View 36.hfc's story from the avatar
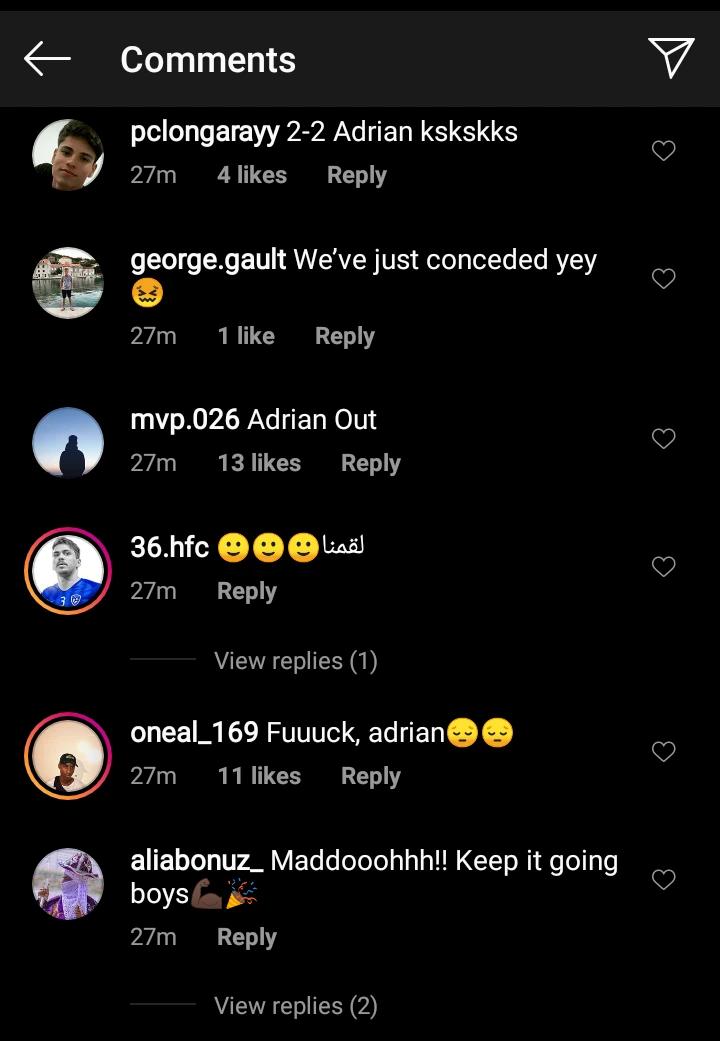The width and height of the screenshot is (720, 1041). pyautogui.click(x=68, y=571)
